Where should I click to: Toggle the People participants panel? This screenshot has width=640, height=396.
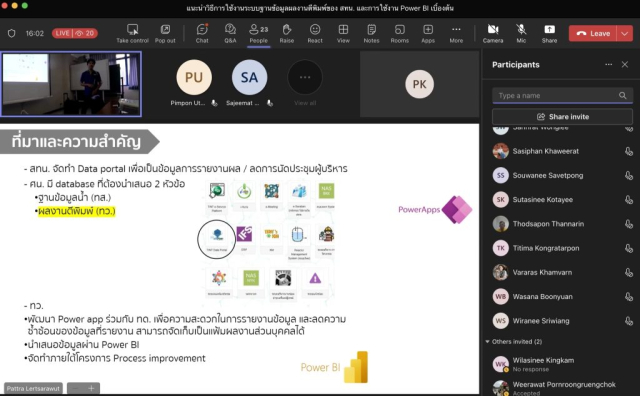(259, 33)
